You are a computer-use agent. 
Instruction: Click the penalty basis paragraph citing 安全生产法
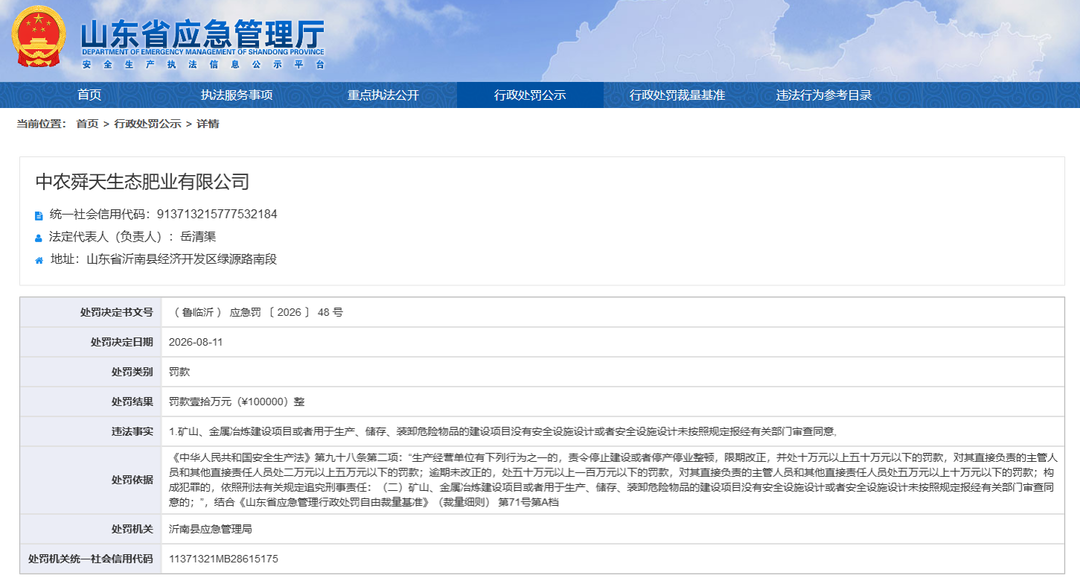[x=613, y=480]
